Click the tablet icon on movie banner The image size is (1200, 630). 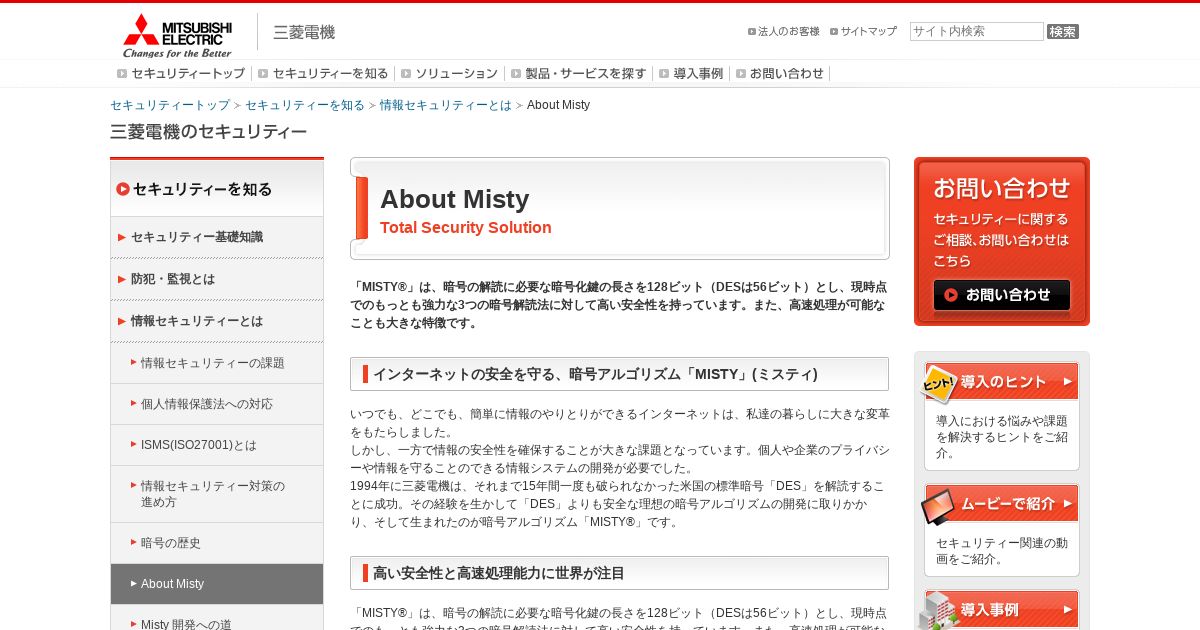pos(938,506)
